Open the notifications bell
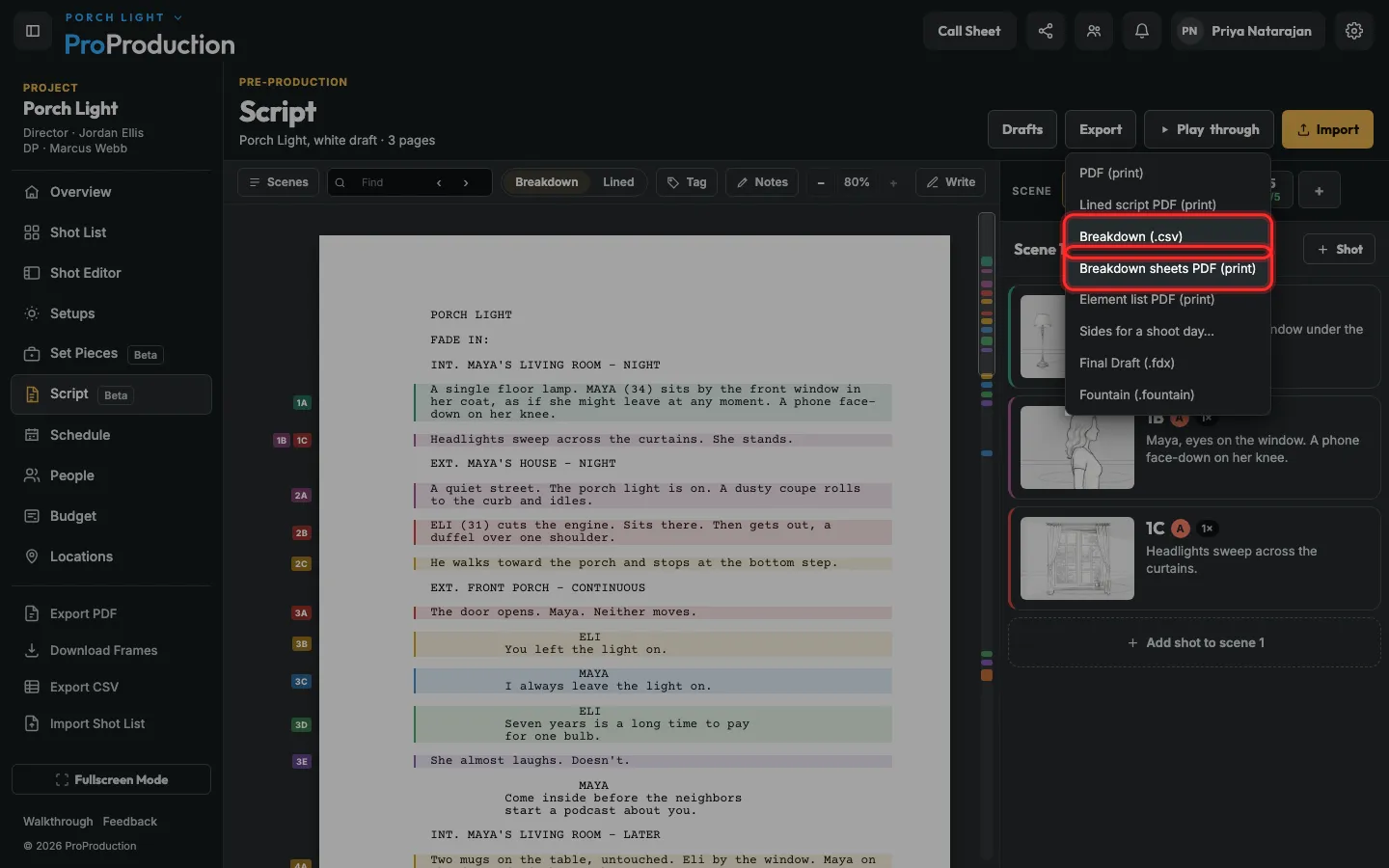 point(1142,31)
